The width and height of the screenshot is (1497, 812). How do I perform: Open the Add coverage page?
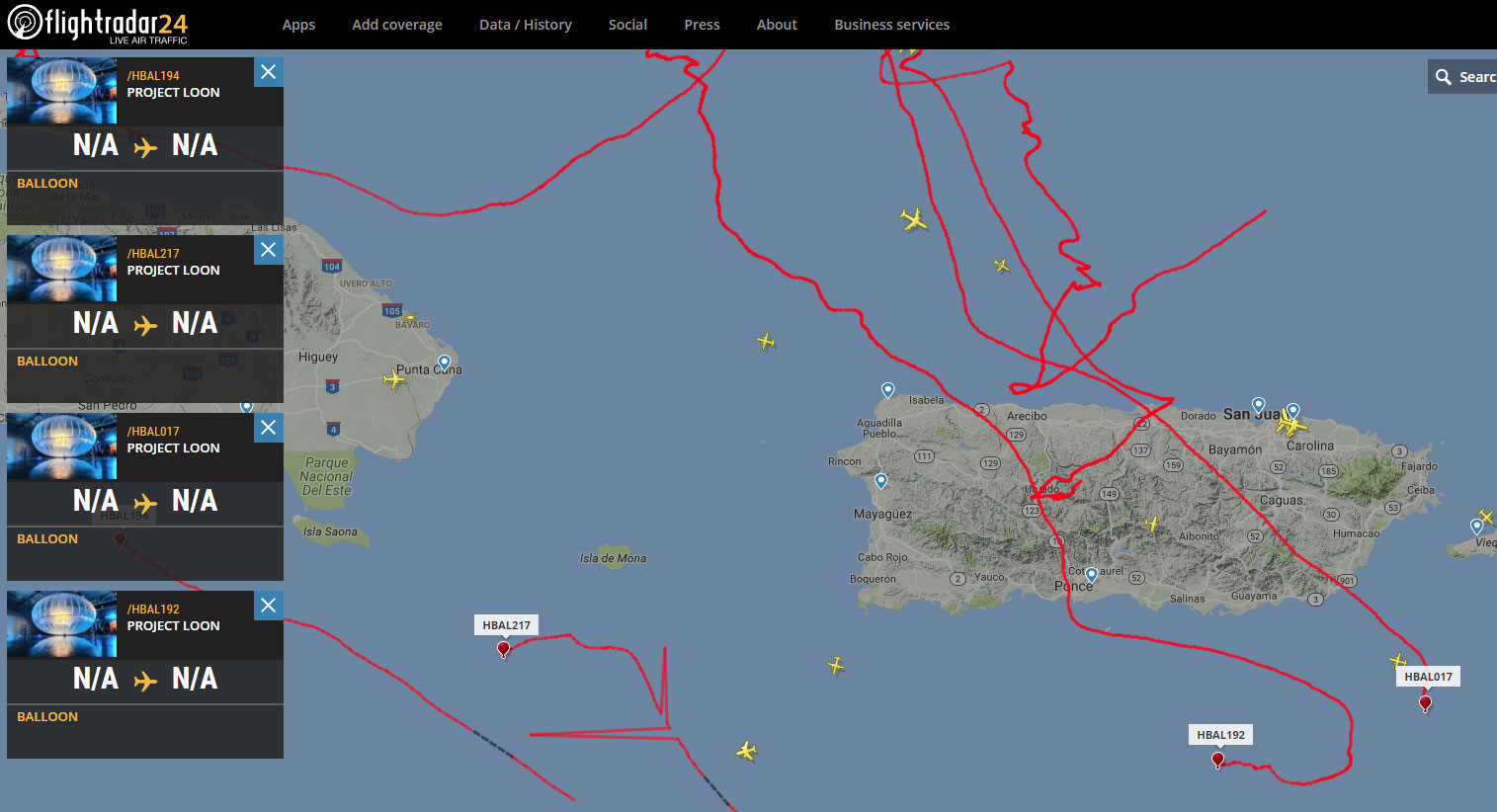[397, 25]
